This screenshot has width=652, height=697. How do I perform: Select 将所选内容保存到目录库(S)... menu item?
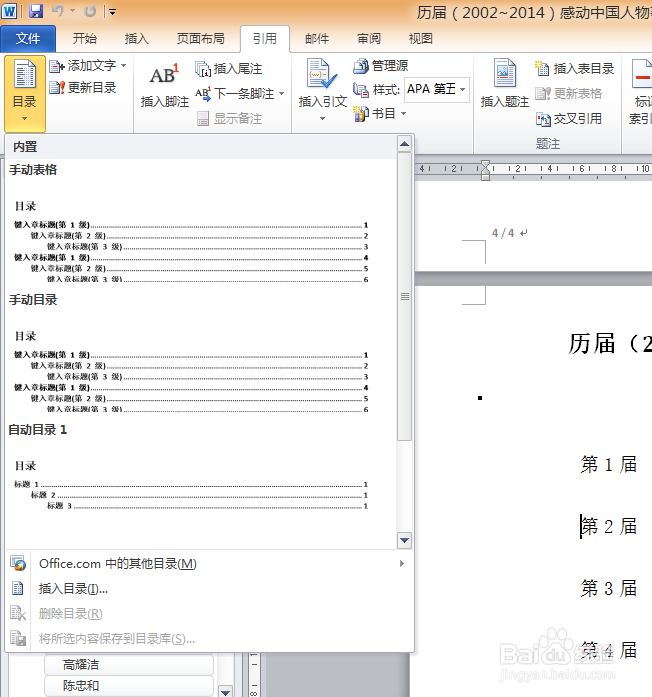pos(209,639)
